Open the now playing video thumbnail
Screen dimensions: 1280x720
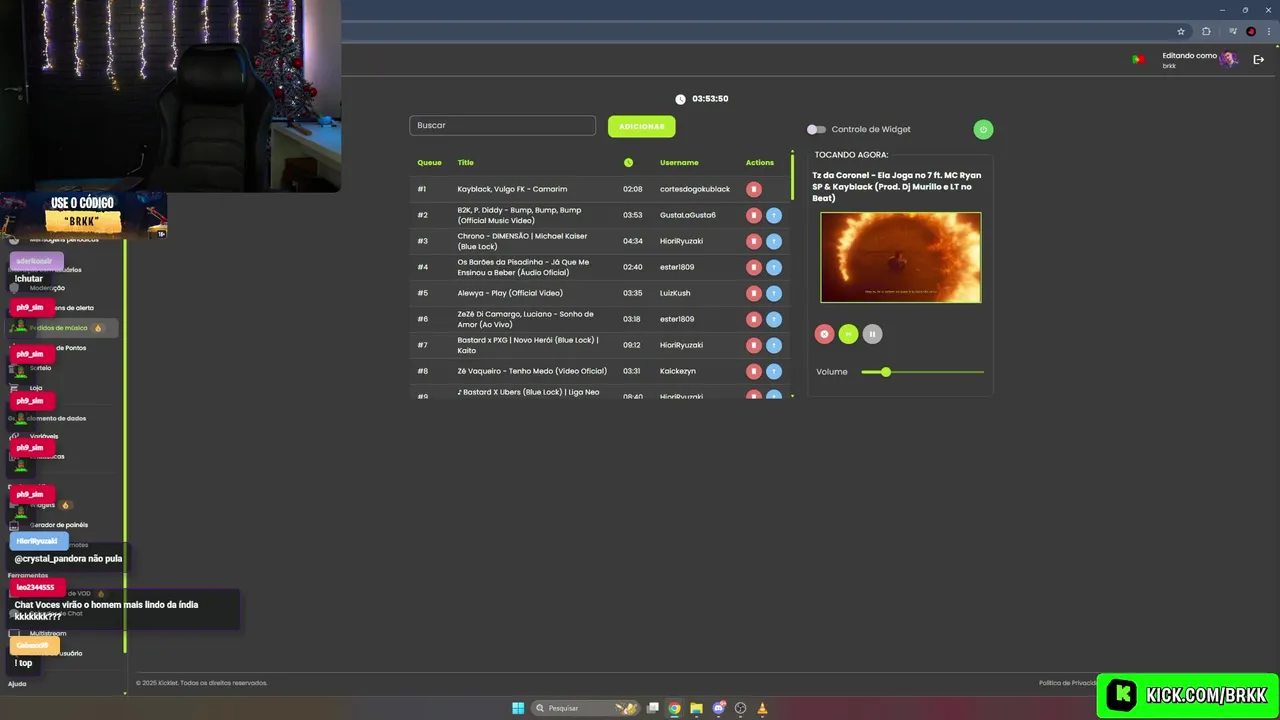901,257
